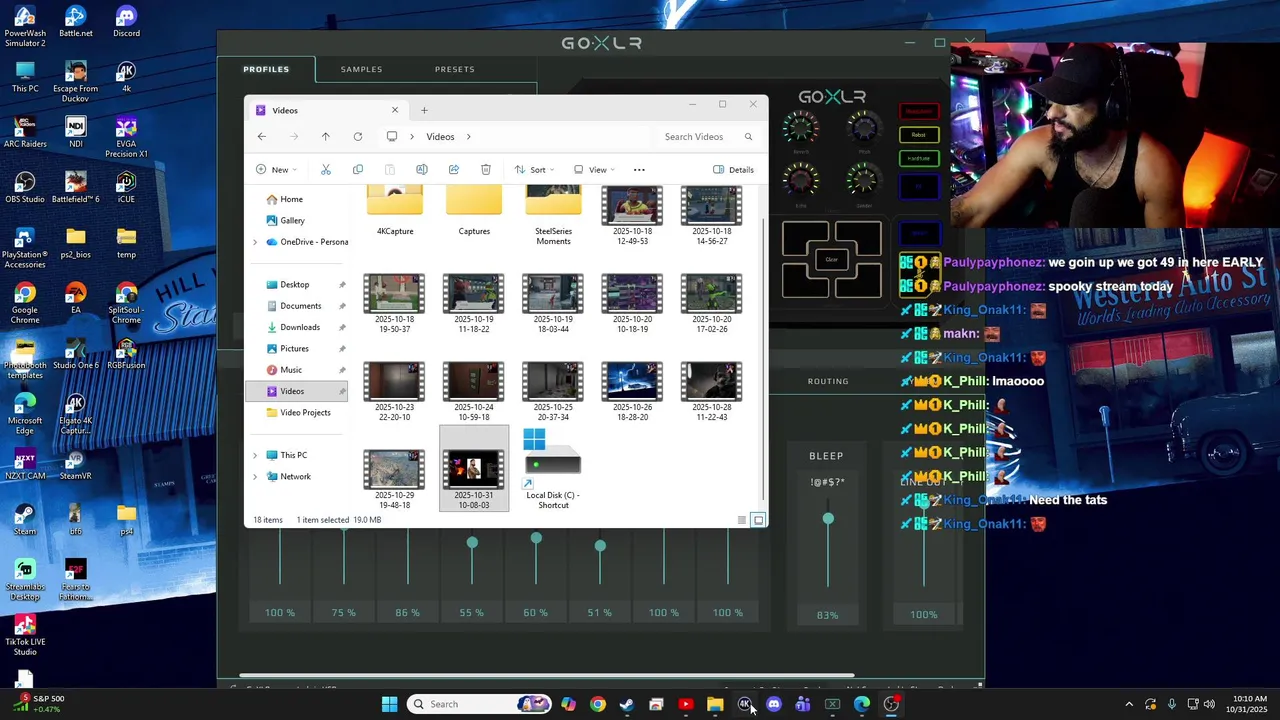Toggle the Hardtune effect in GoXLR
The width and height of the screenshot is (1280, 720).
(918, 159)
